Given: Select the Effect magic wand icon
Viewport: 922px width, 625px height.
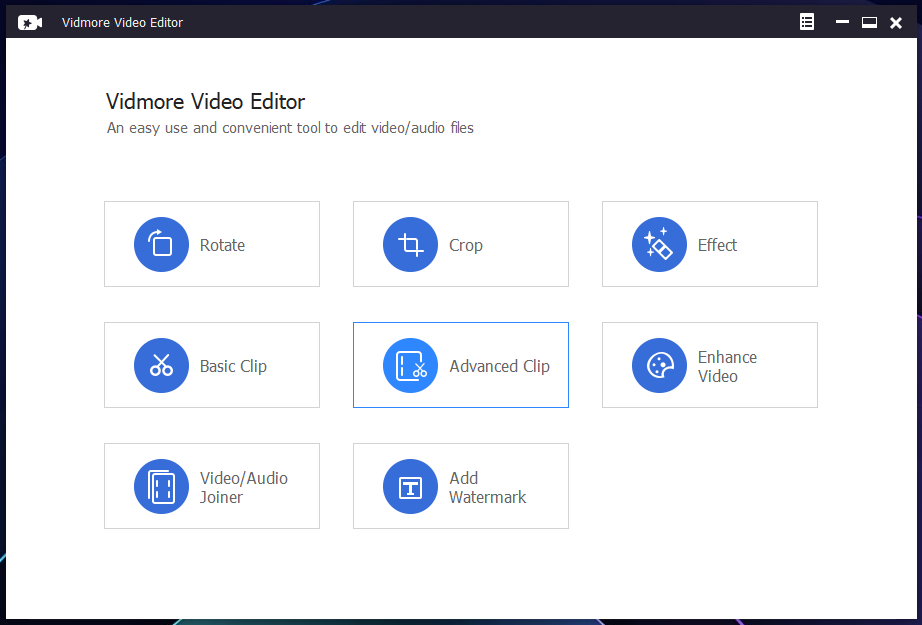Looking at the screenshot, I should click(x=659, y=245).
